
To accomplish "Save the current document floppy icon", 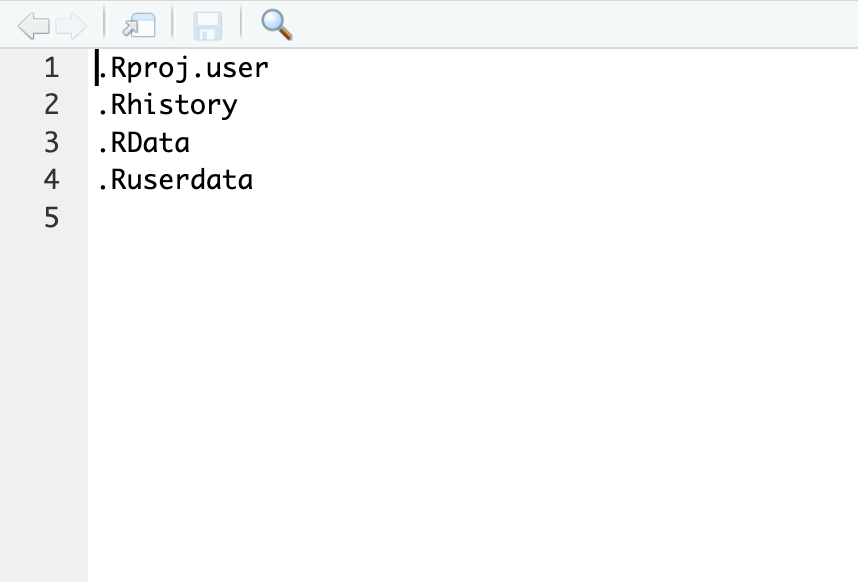I will (x=207, y=26).
